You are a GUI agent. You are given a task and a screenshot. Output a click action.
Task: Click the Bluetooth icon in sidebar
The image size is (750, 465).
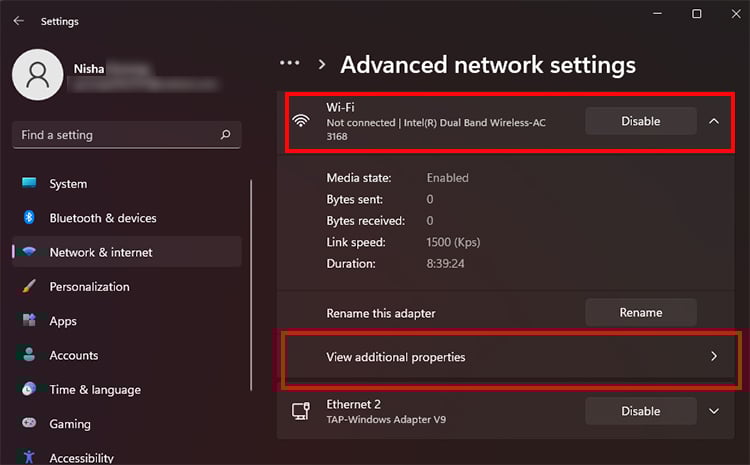[29, 218]
